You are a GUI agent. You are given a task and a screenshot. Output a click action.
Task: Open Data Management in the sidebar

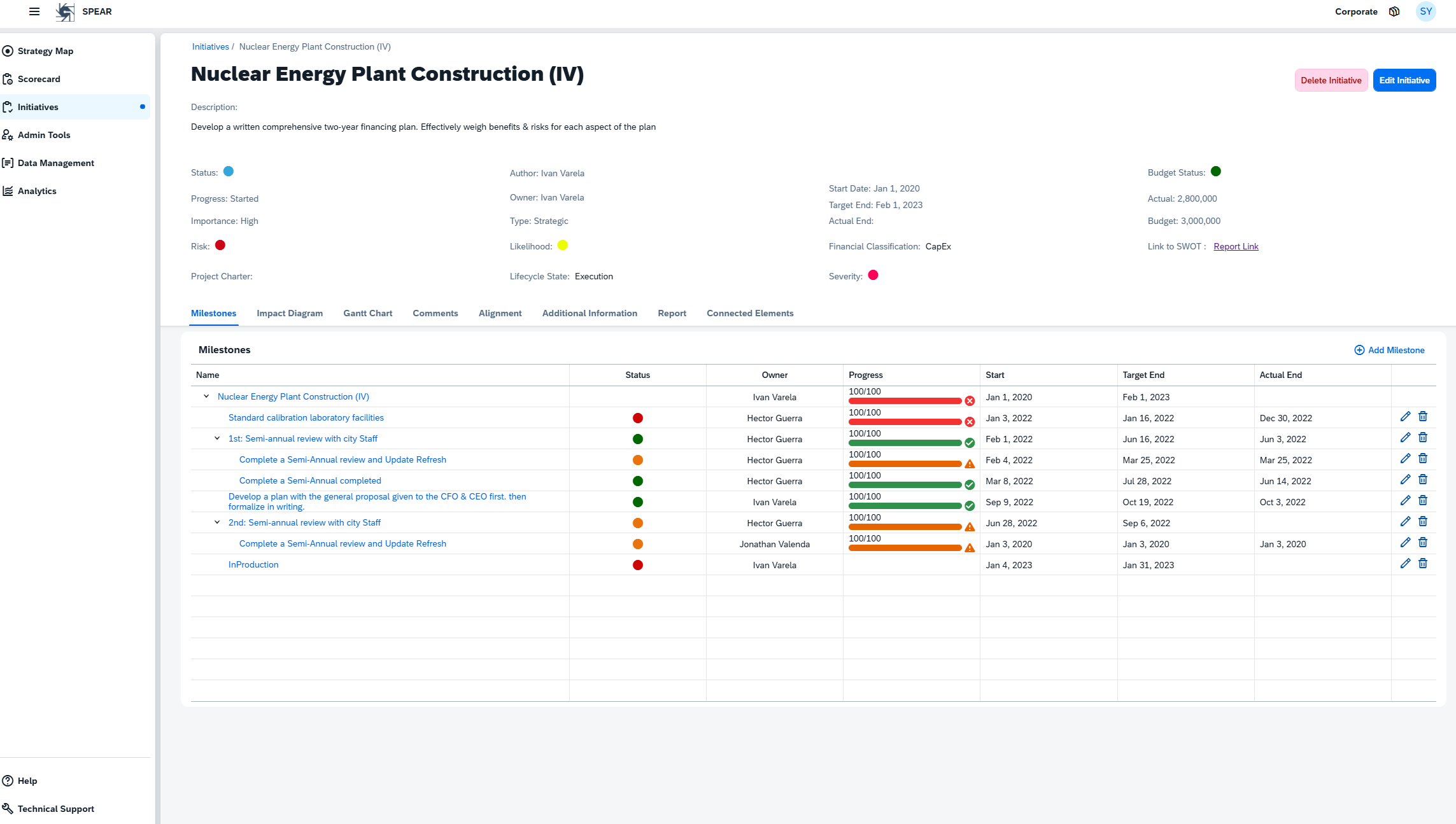click(x=55, y=163)
